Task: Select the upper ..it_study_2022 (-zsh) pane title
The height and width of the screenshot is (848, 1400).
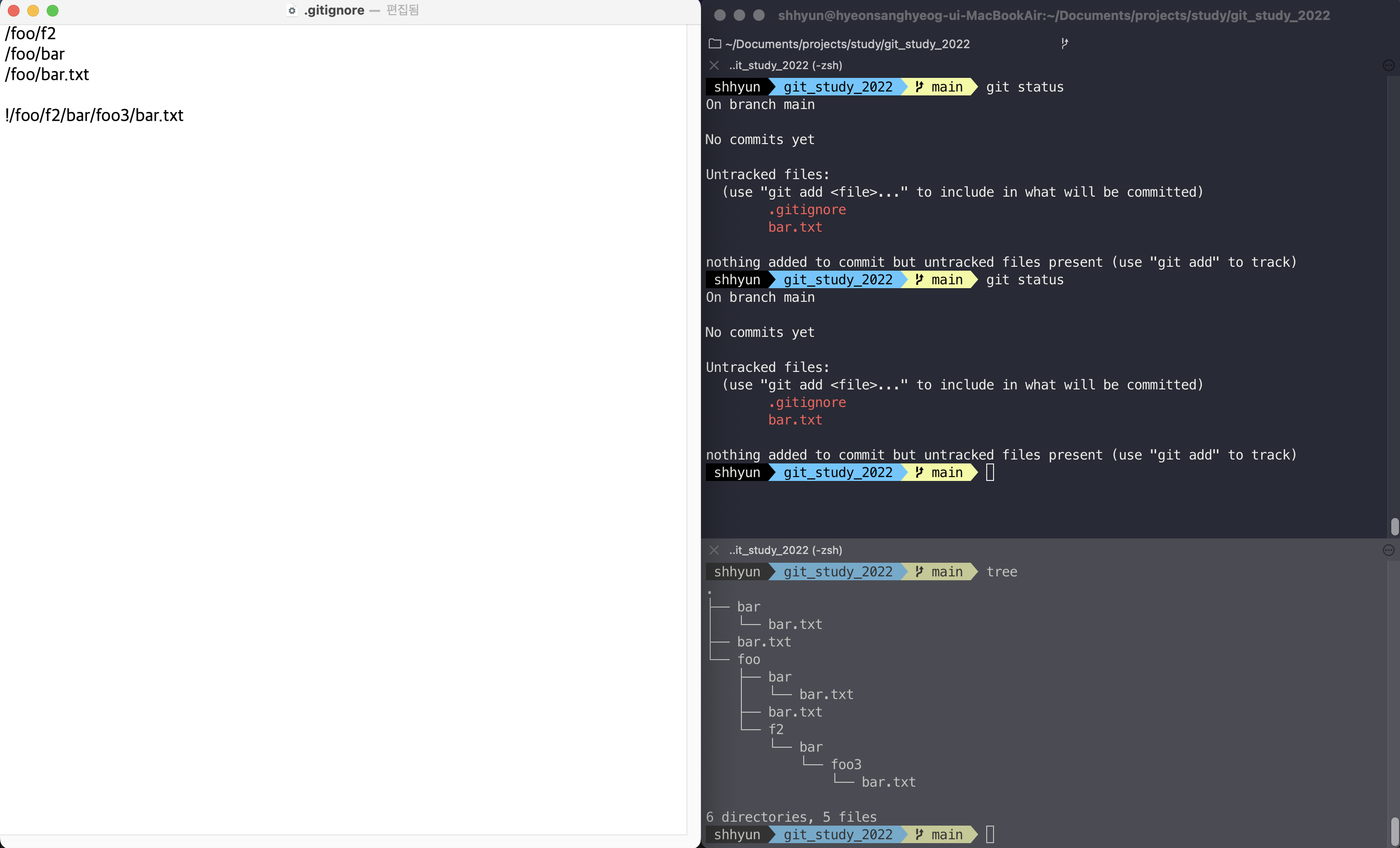Action: point(785,65)
